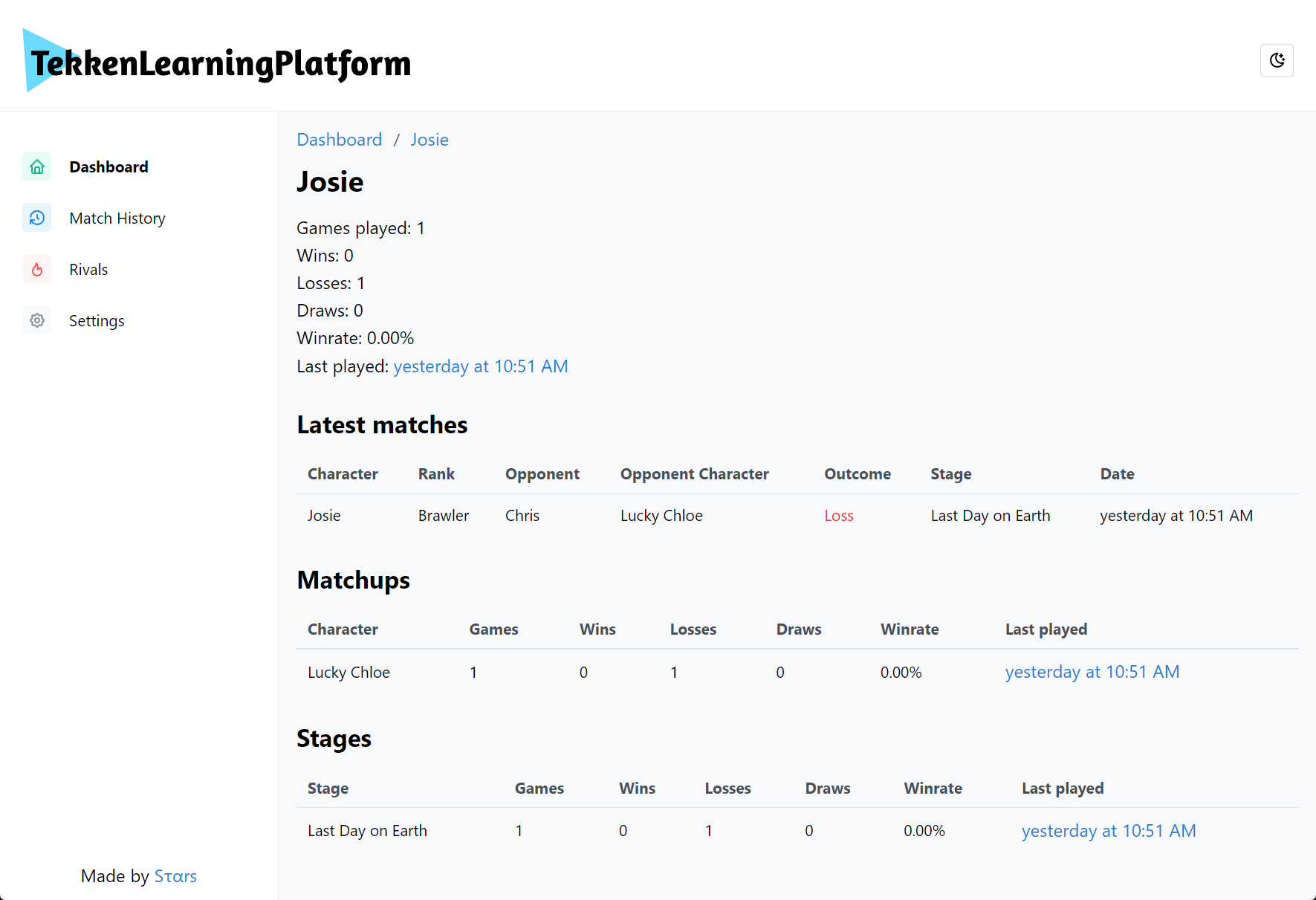Click Josie character cell in Latest matches

[324, 516]
